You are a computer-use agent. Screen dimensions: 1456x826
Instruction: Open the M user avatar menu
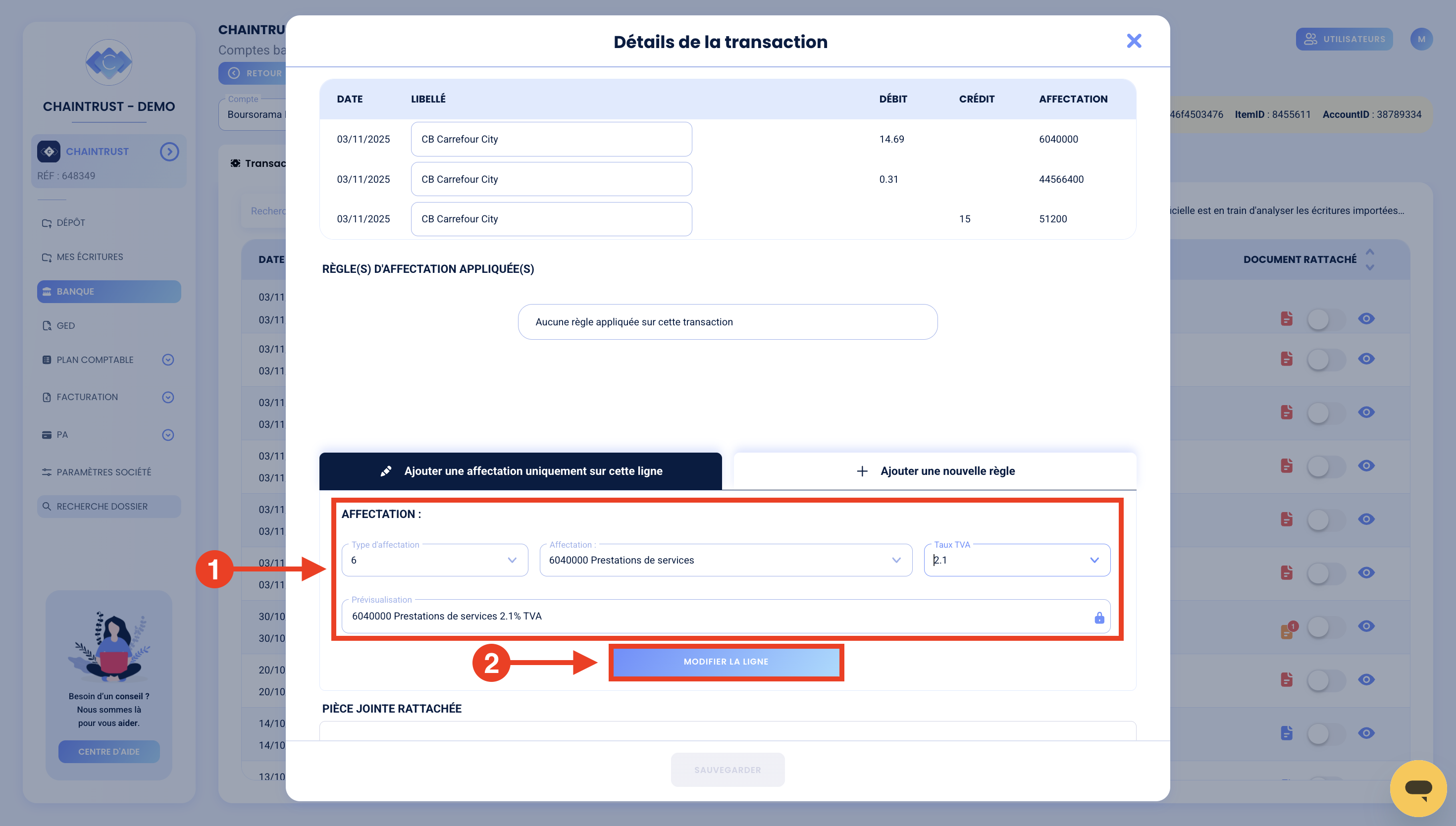[1421, 39]
